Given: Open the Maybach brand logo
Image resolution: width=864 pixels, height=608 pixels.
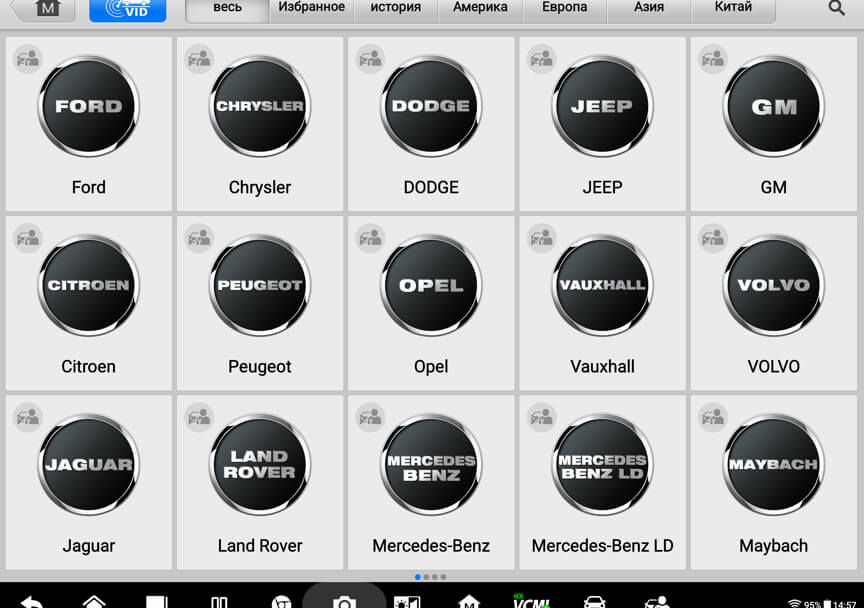Looking at the screenshot, I should tap(774, 464).
